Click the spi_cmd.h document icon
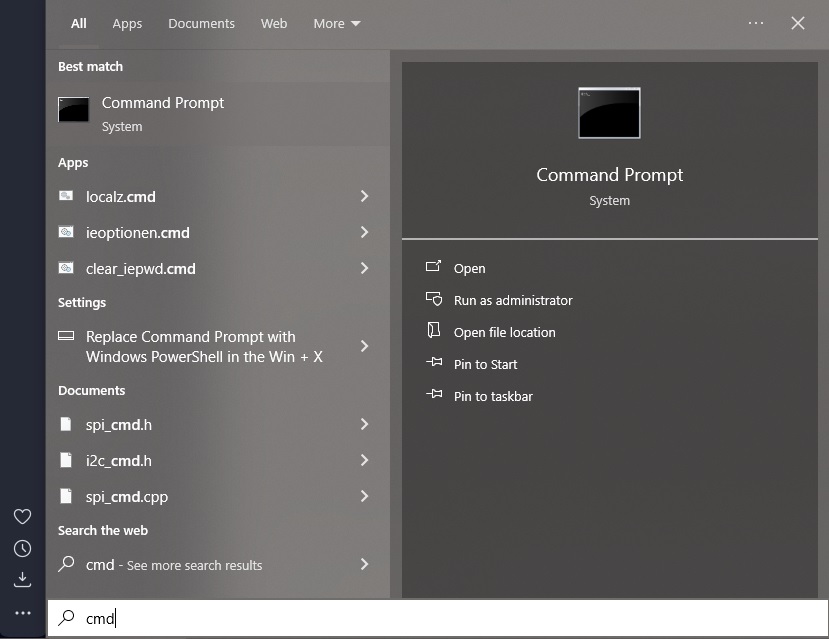Screen dimensions: 829x639 (66, 424)
